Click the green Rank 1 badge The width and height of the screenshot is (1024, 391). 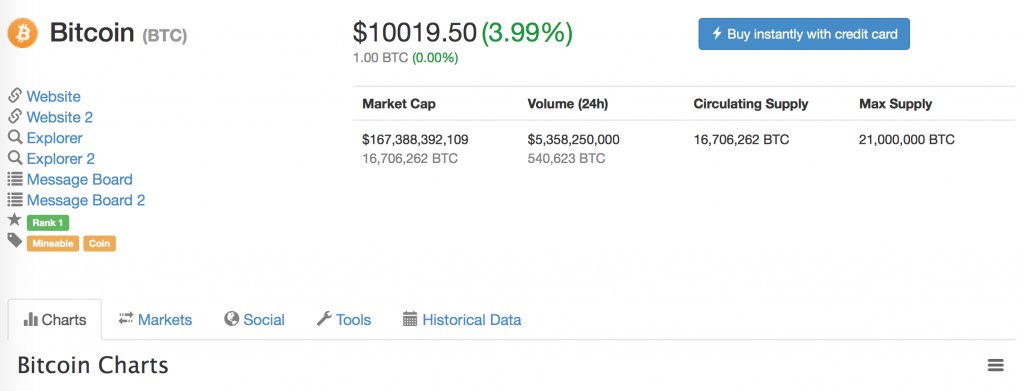pyautogui.click(x=48, y=223)
